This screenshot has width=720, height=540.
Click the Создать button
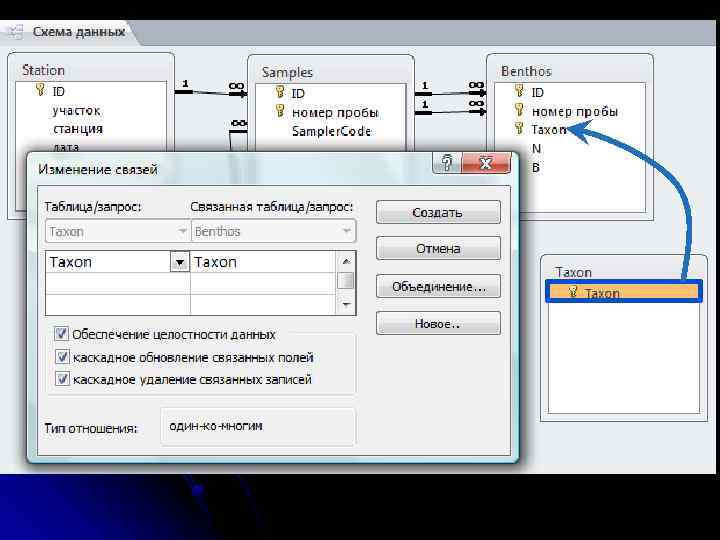[x=438, y=212]
